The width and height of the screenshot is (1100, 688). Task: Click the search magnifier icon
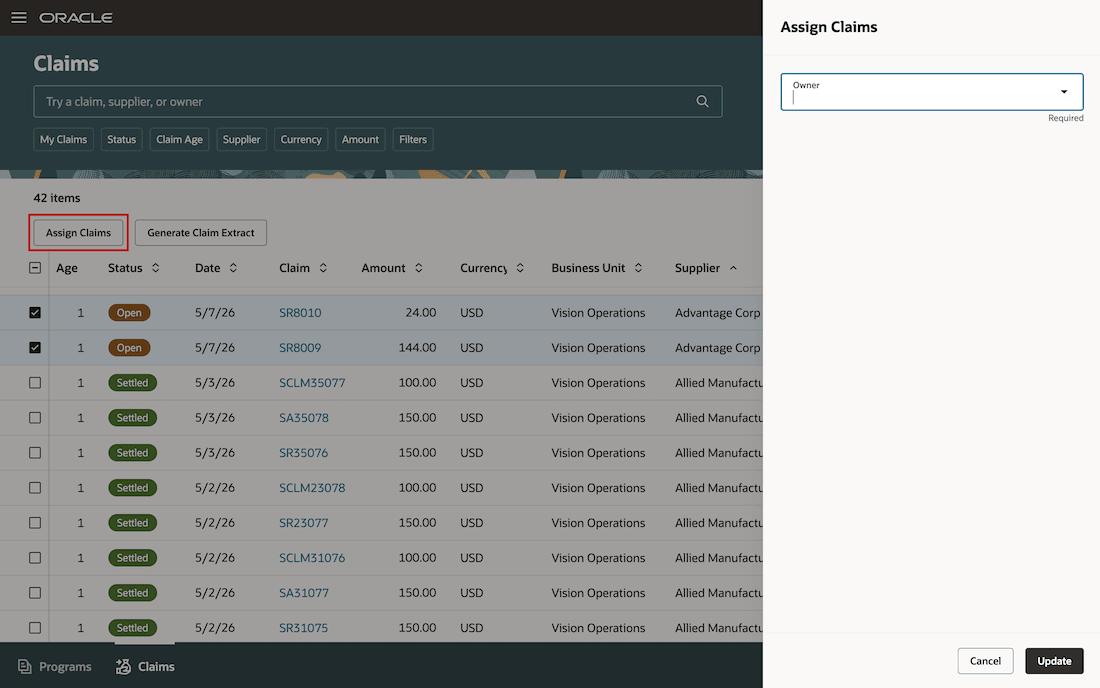point(702,102)
